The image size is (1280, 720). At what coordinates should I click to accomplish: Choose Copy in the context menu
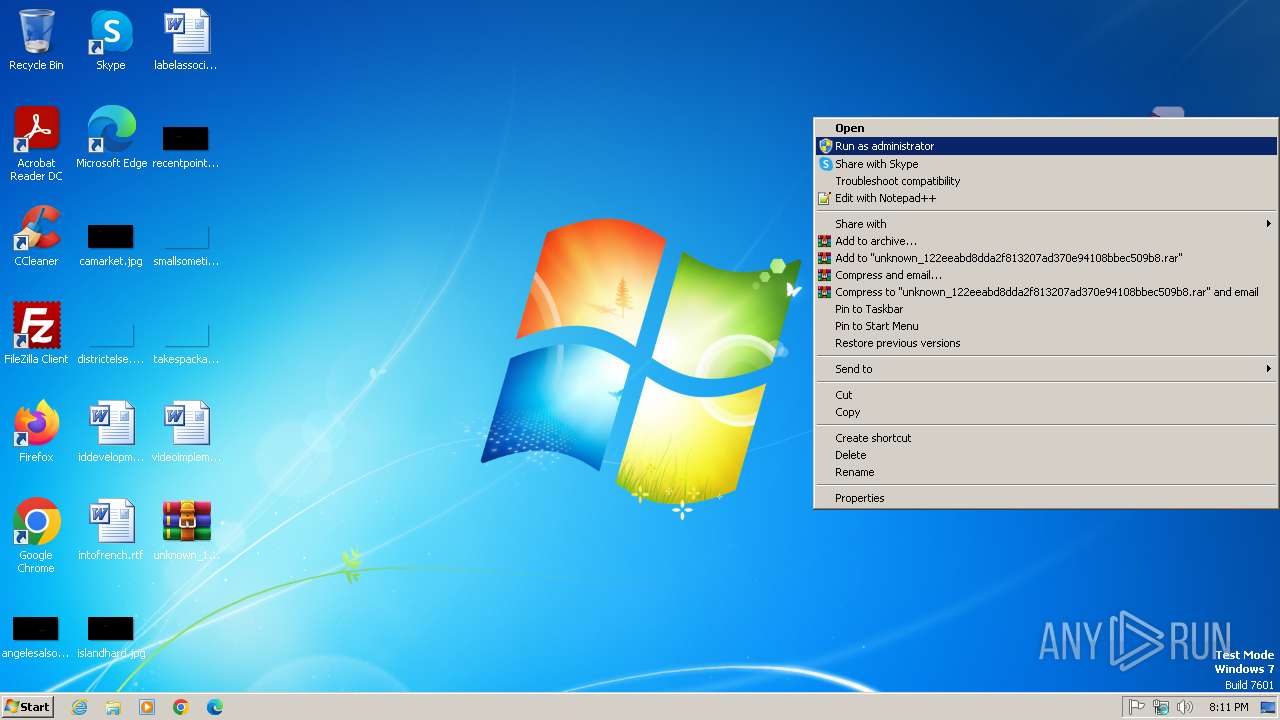pyautogui.click(x=1046, y=412)
